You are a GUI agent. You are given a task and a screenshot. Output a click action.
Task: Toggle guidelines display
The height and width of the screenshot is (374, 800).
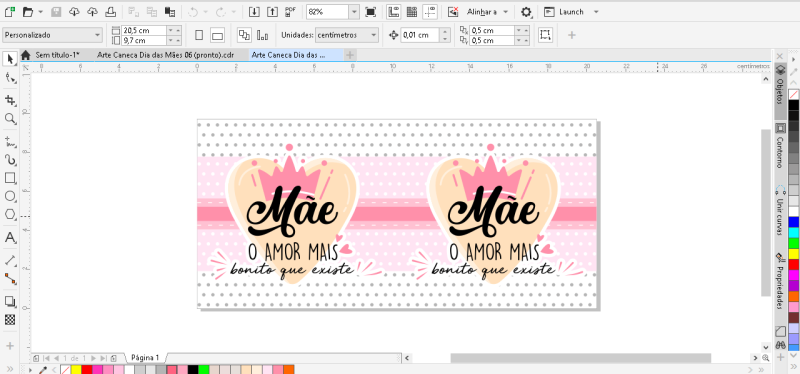(x=430, y=11)
